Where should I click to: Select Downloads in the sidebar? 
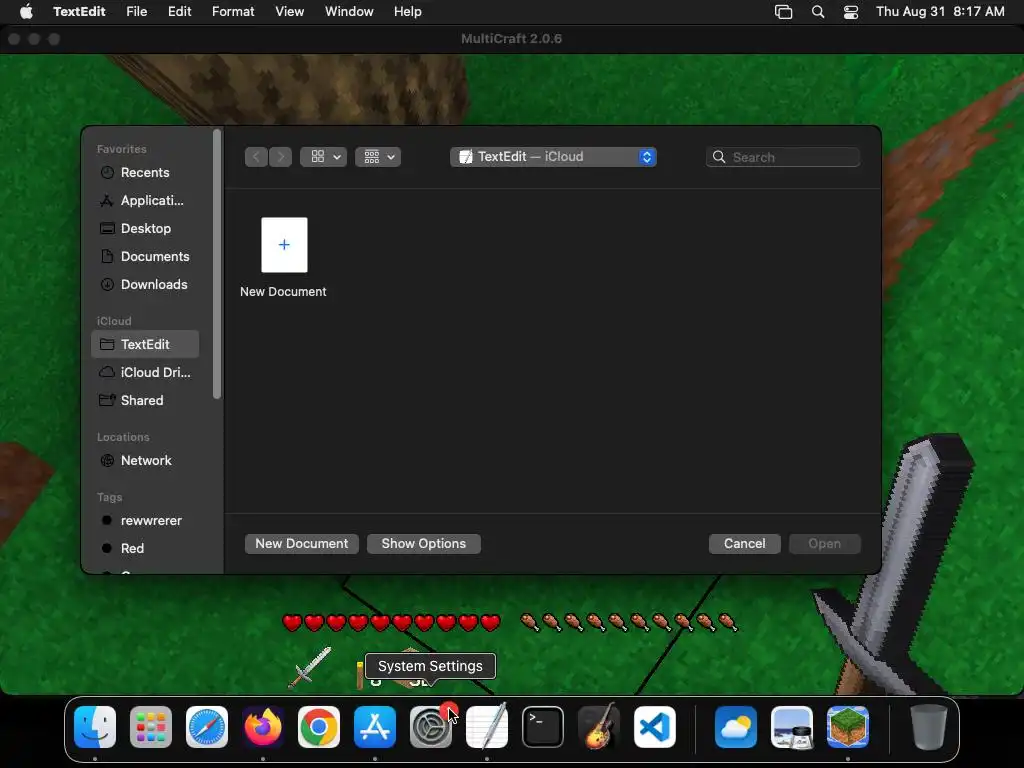pos(145,285)
